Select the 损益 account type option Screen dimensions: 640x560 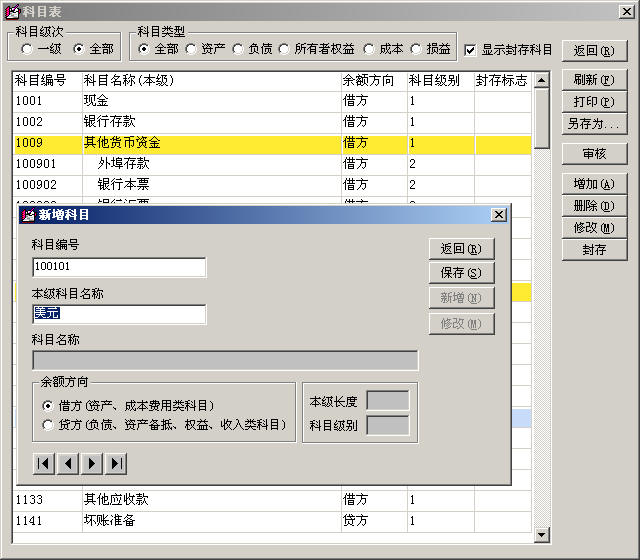(x=416, y=49)
